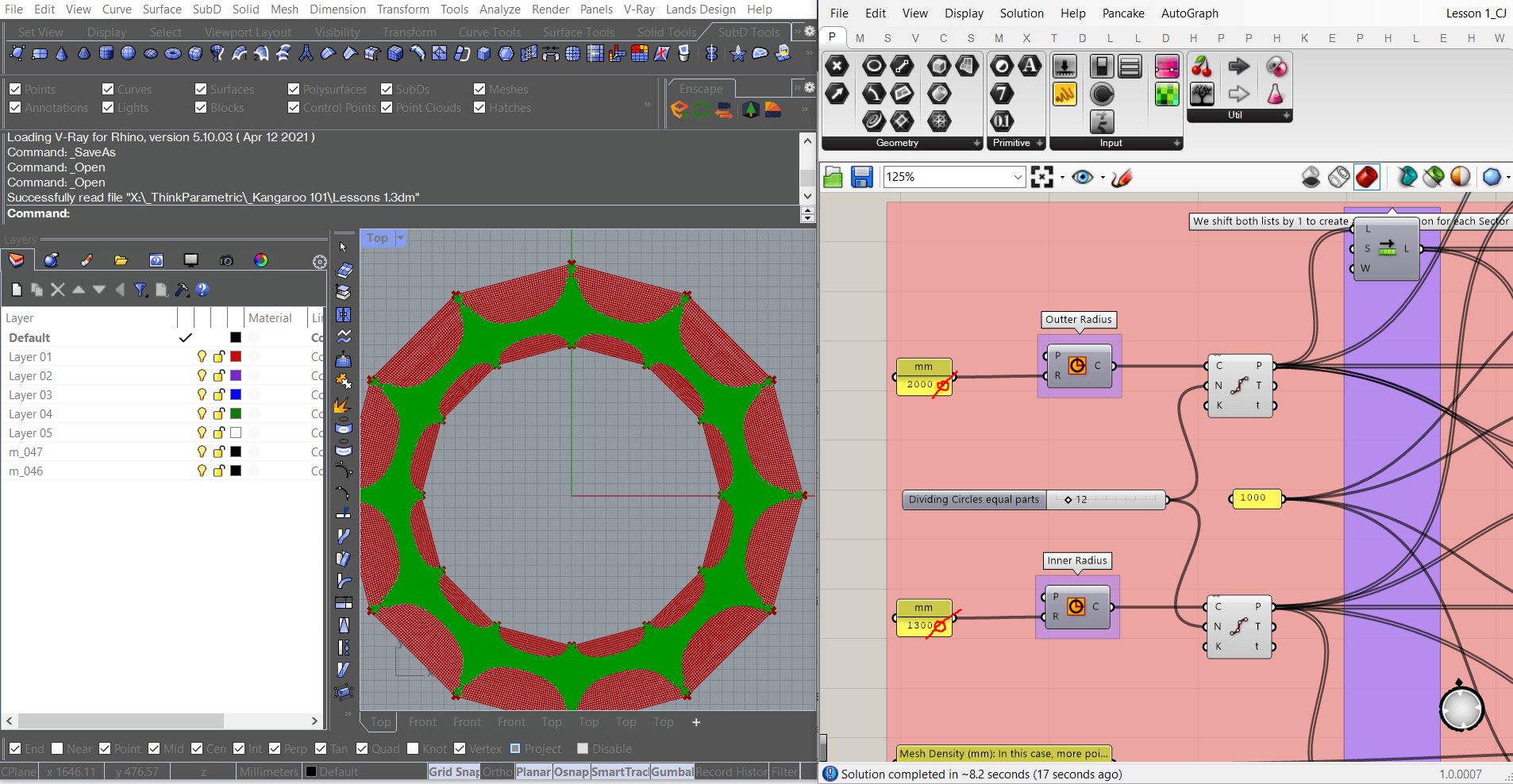Open color wheel tab icon in panel

(261, 260)
